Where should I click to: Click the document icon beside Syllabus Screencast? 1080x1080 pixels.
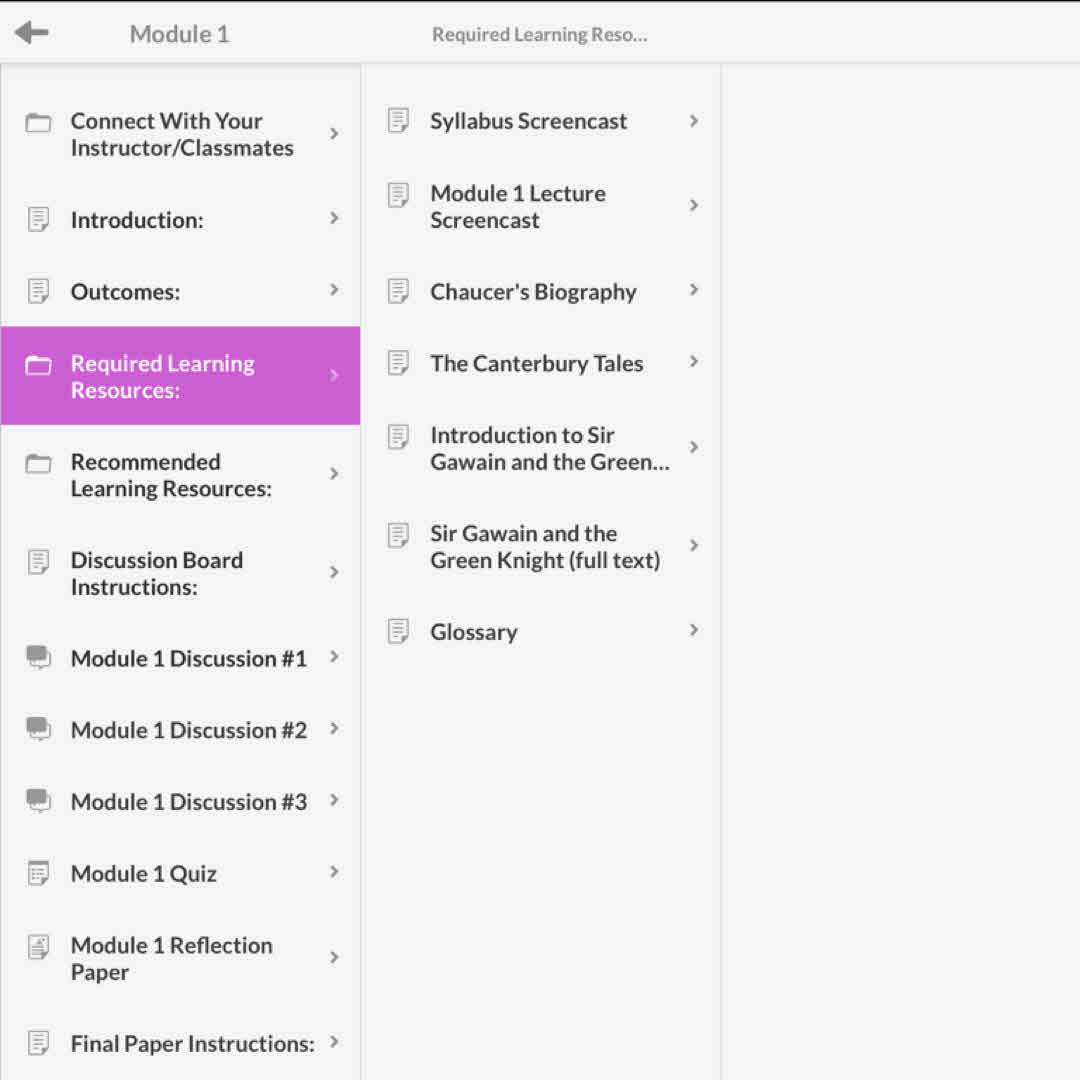[x=398, y=121]
